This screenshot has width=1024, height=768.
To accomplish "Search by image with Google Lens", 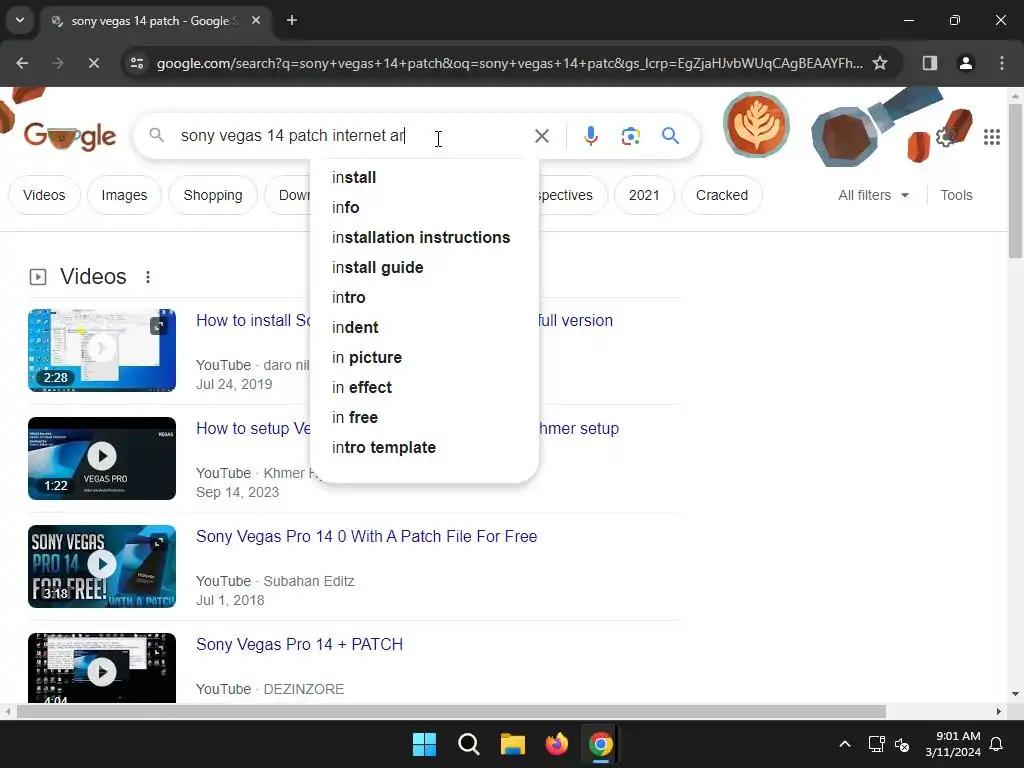I will point(630,136).
